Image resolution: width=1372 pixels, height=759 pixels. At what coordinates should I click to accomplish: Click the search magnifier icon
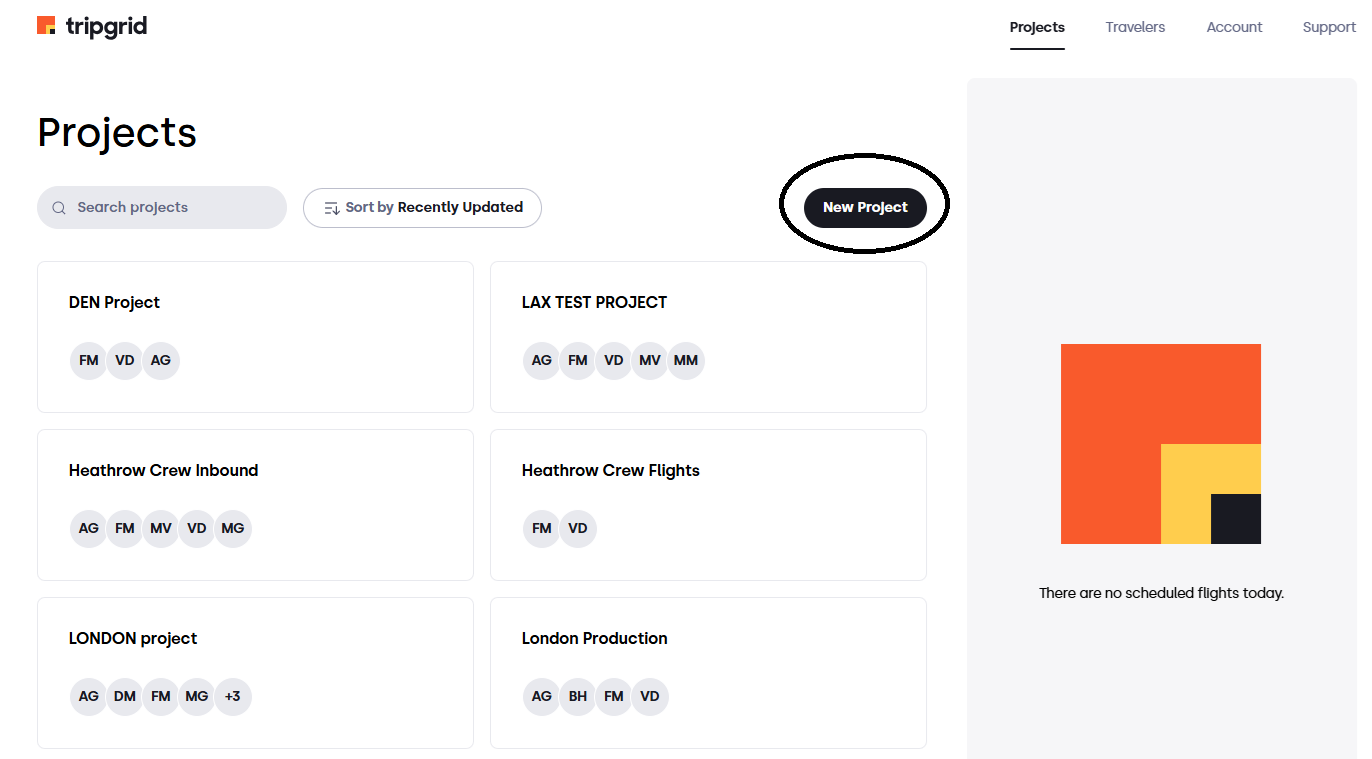click(59, 208)
